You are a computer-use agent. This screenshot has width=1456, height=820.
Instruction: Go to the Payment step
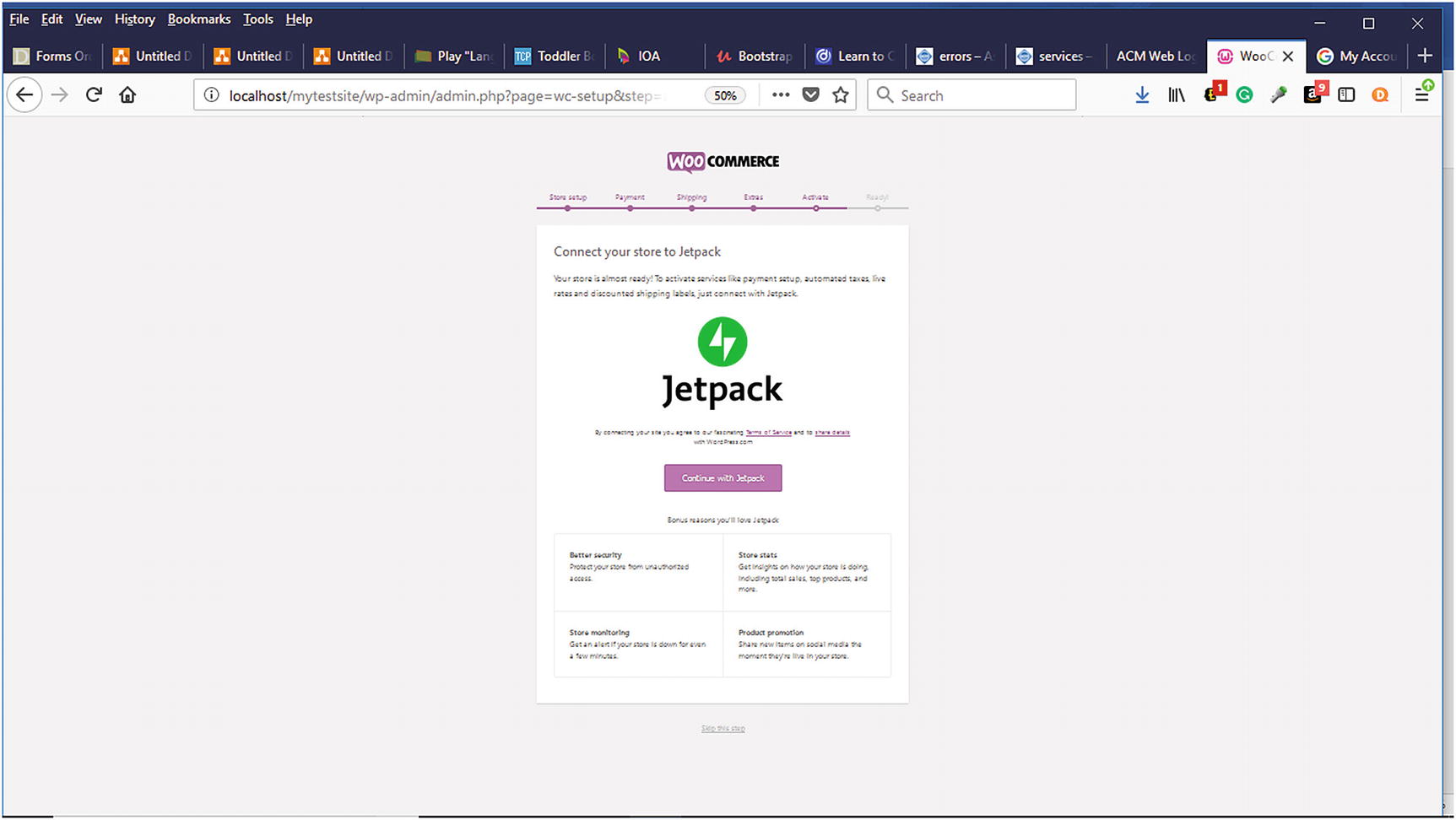630,197
